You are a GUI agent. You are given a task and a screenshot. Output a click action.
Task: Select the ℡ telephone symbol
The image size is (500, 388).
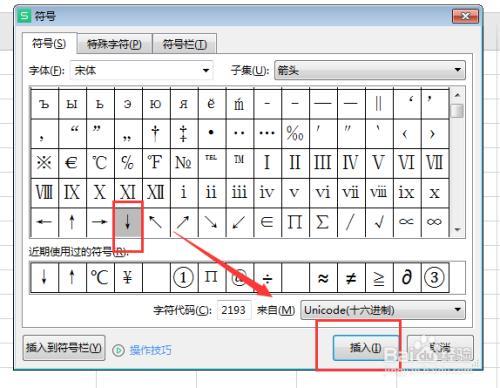pos(212,163)
